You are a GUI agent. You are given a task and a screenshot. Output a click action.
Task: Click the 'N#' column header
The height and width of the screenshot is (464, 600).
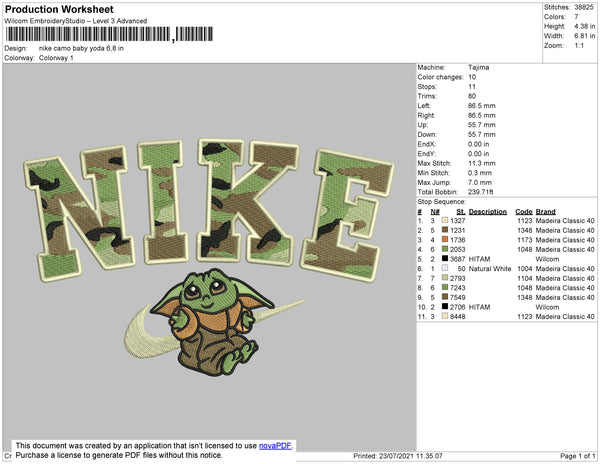pos(435,212)
